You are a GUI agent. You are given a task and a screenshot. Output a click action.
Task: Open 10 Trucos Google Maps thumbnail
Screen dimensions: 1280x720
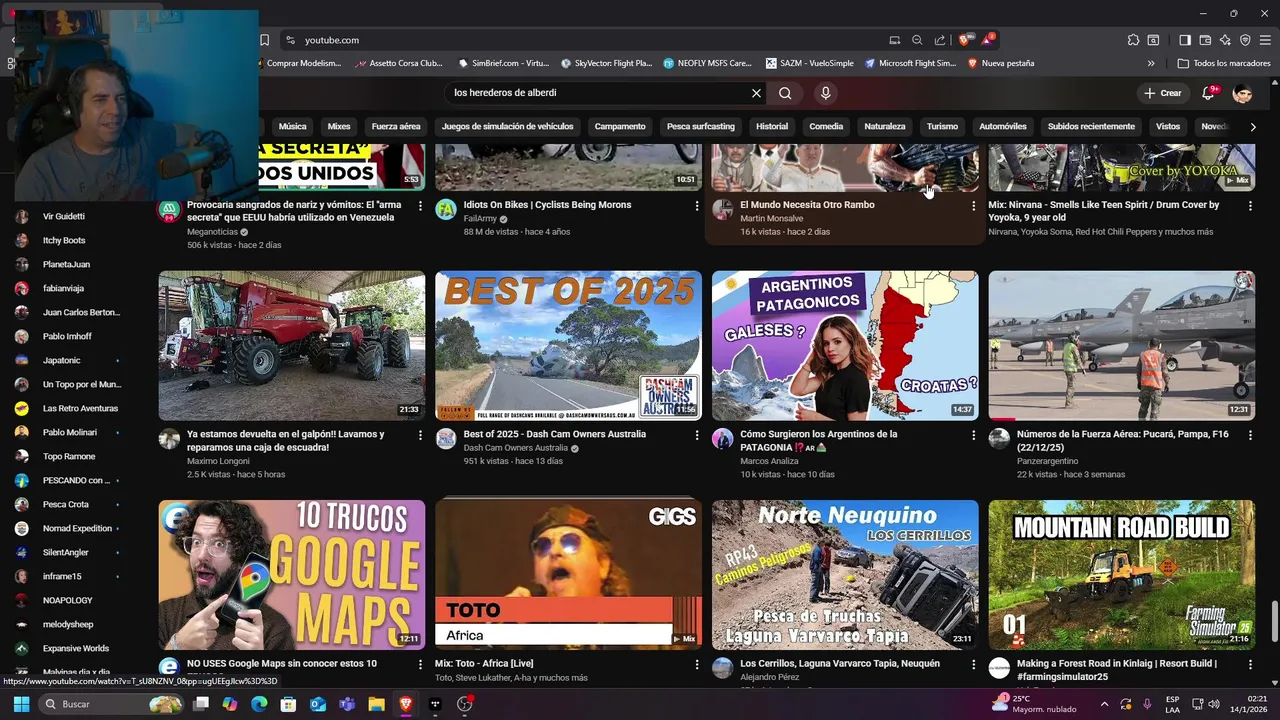tap(292, 575)
